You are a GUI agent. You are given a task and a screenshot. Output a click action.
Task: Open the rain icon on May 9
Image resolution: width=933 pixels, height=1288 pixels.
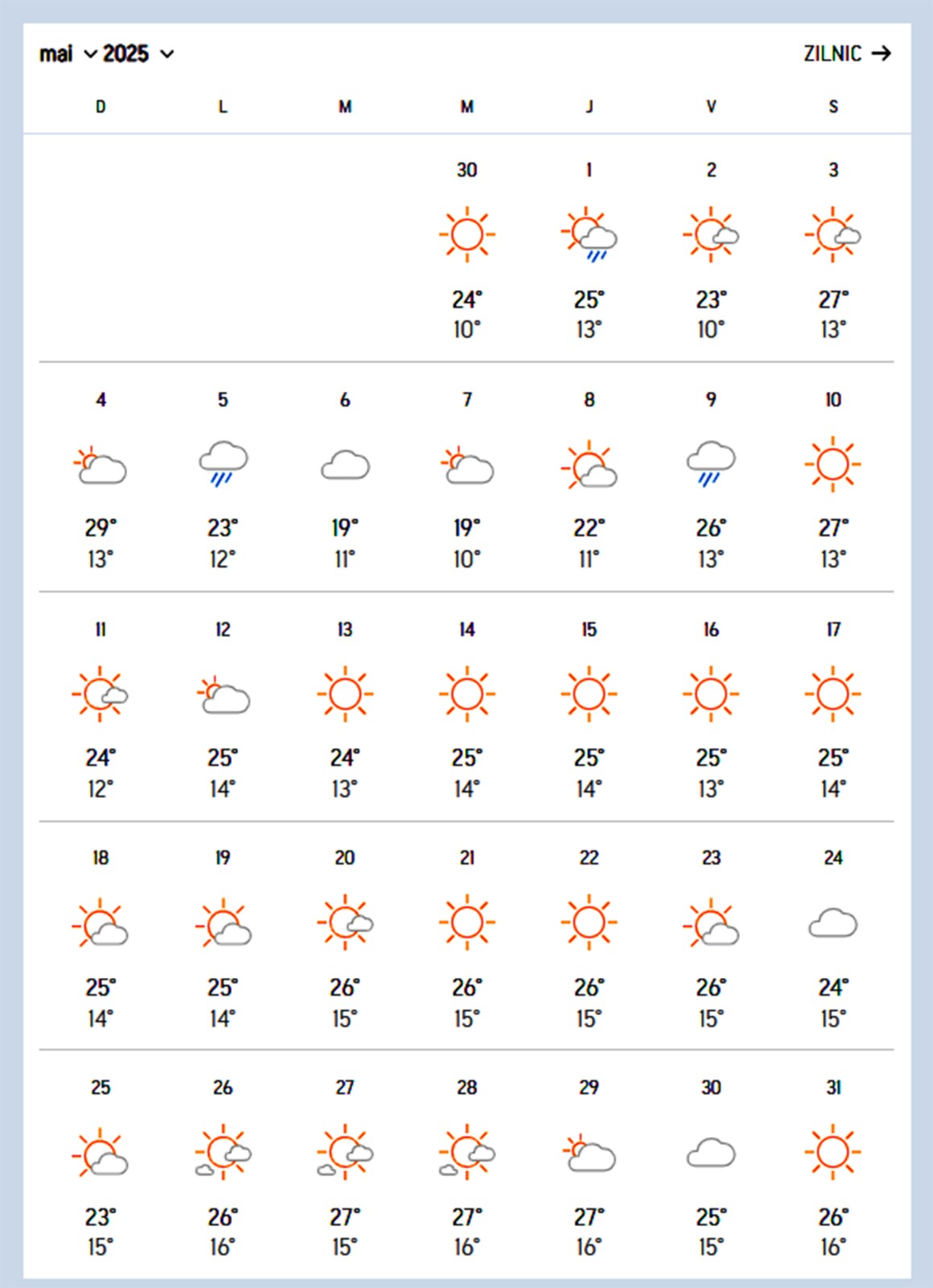(x=711, y=464)
